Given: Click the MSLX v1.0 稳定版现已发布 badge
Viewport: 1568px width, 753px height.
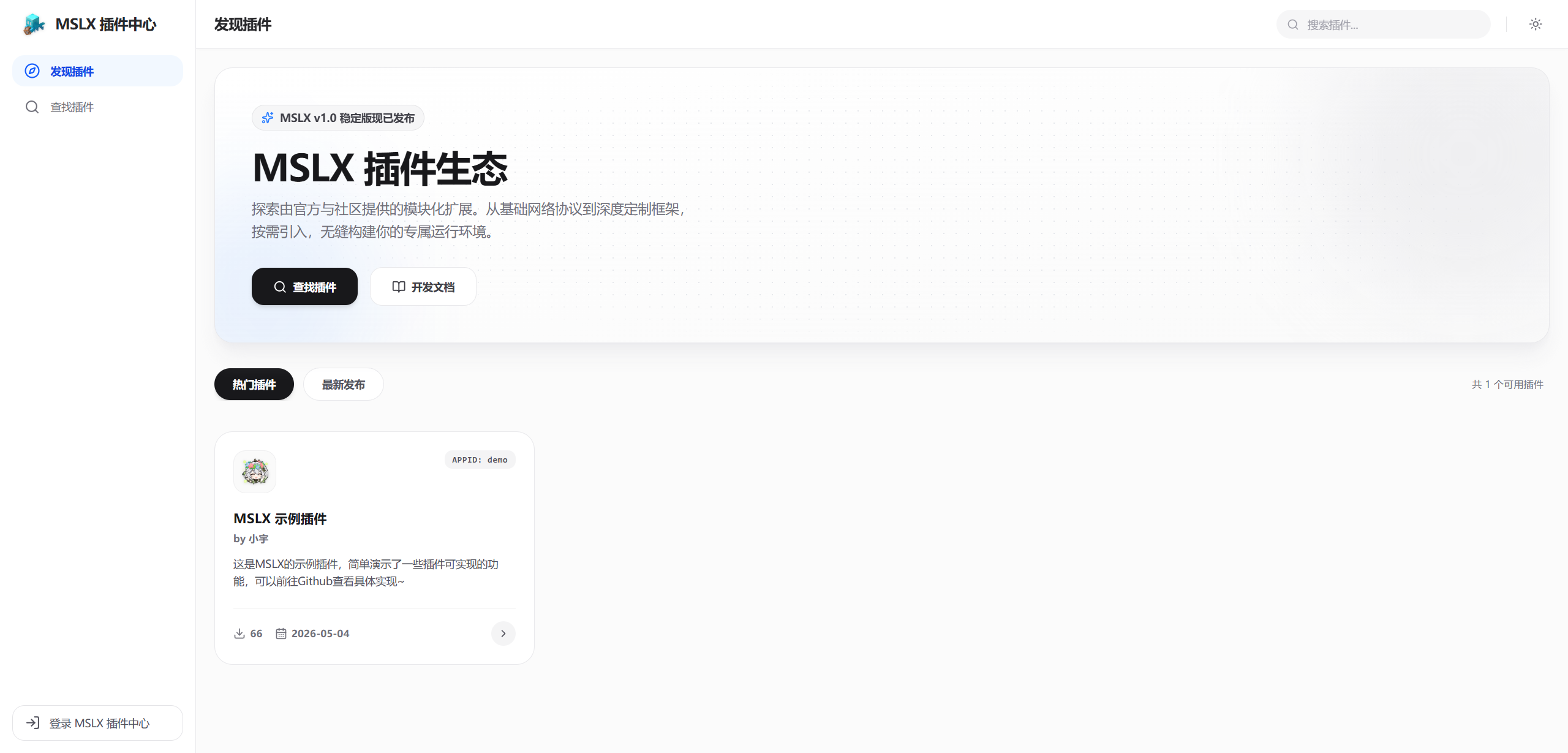Looking at the screenshot, I should pyautogui.click(x=338, y=118).
